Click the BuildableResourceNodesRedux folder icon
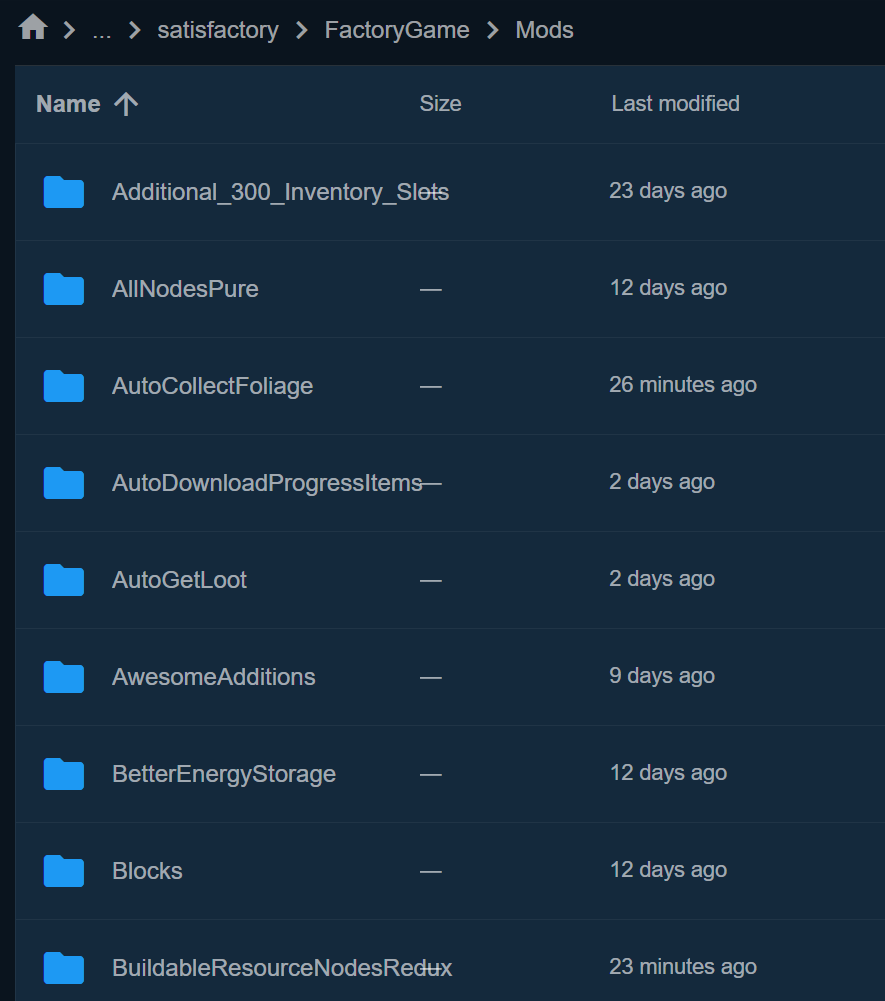885x1001 pixels. click(64, 968)
